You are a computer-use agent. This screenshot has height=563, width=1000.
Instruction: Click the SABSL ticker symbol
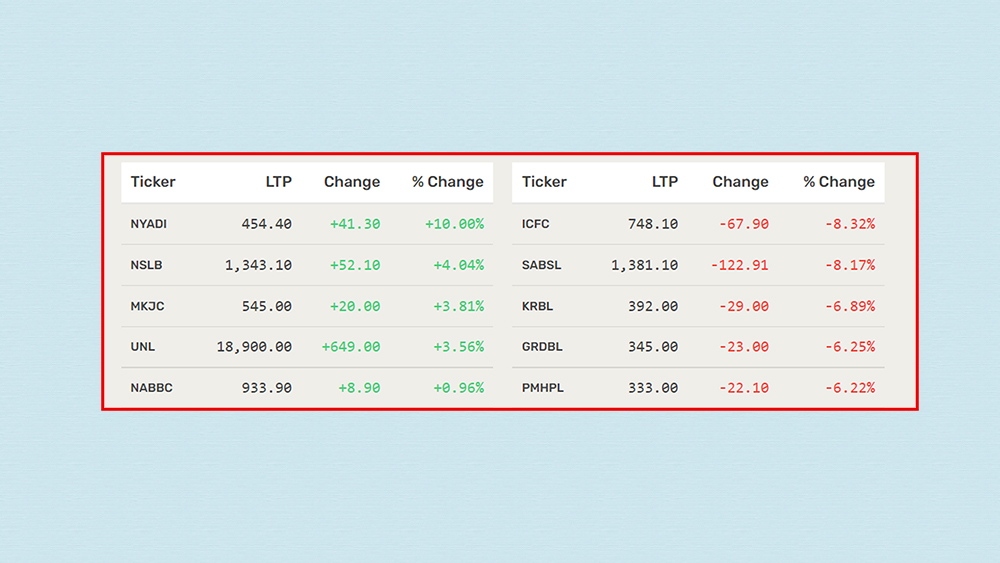point(542,265)
